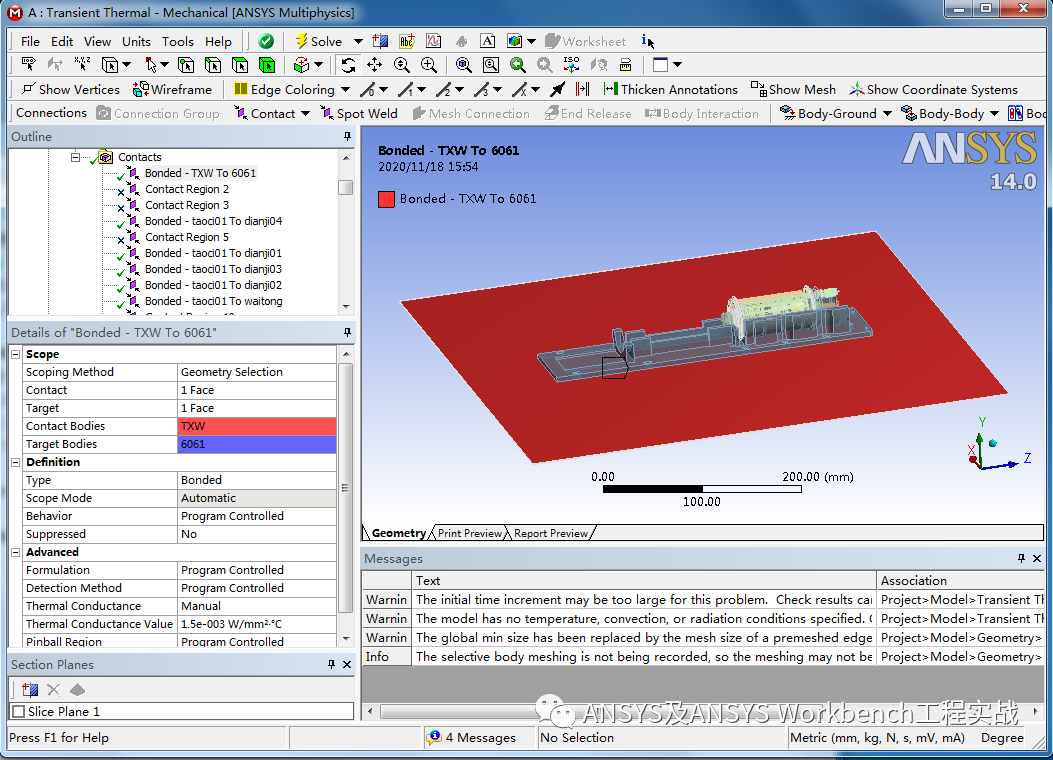Switch to the Report Preview tab
Viewport: 1053px width, 760px height.
(x=551, y=533)
